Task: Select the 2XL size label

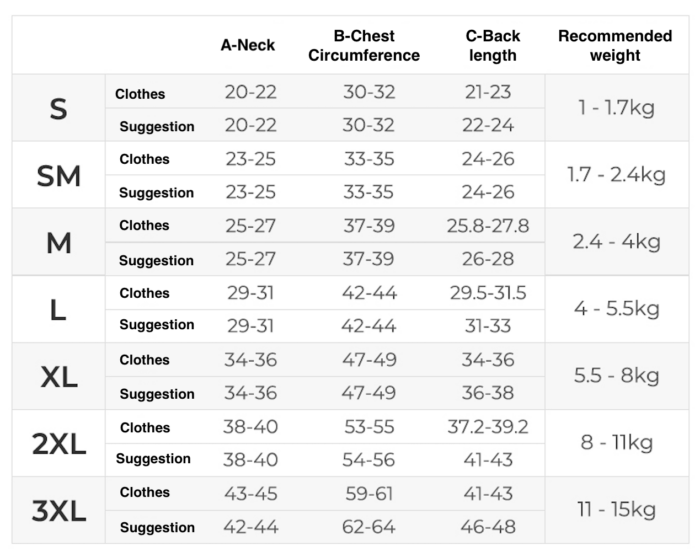Action: (58, 443)
